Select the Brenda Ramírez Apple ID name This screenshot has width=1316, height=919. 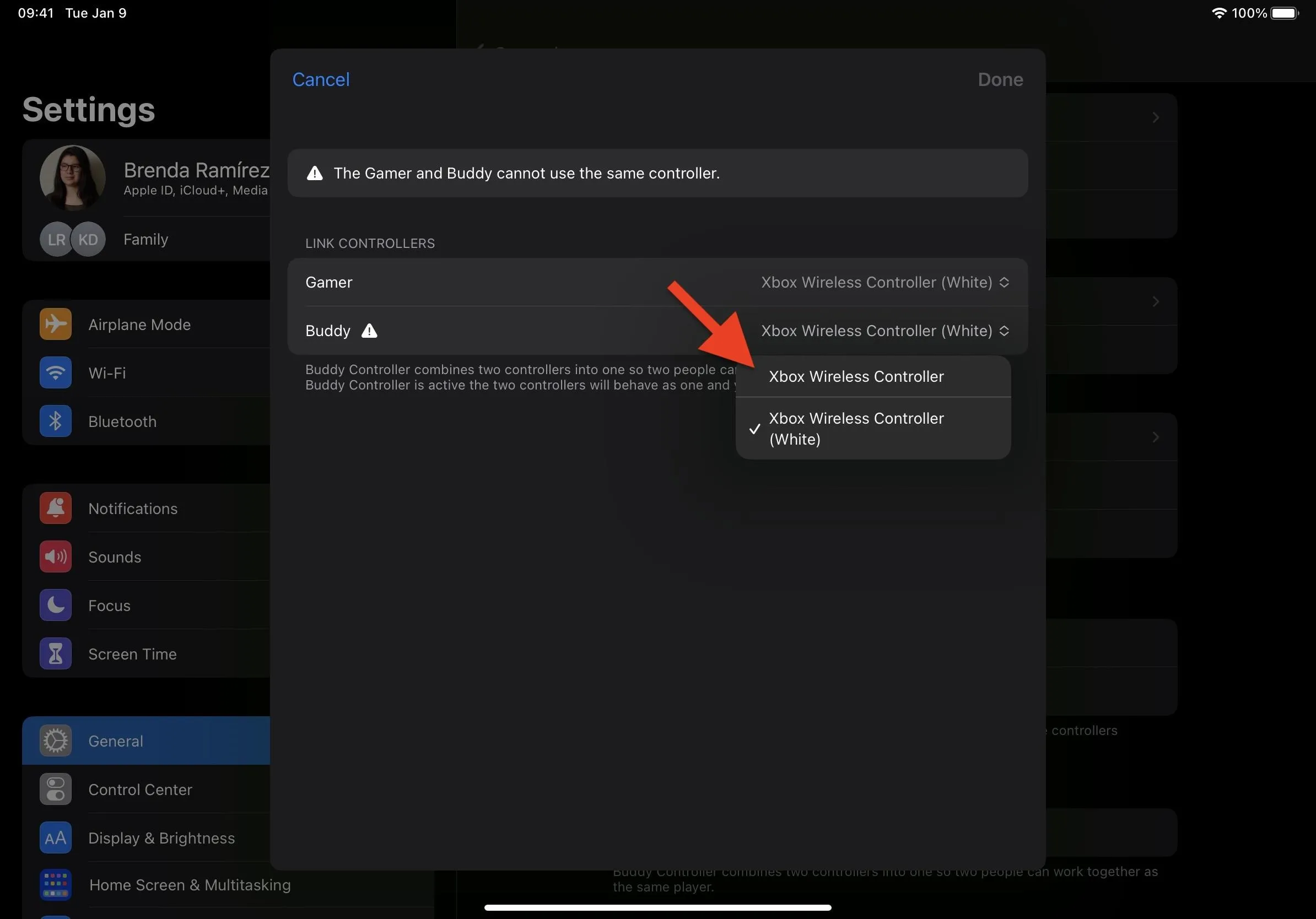[197, 170]
